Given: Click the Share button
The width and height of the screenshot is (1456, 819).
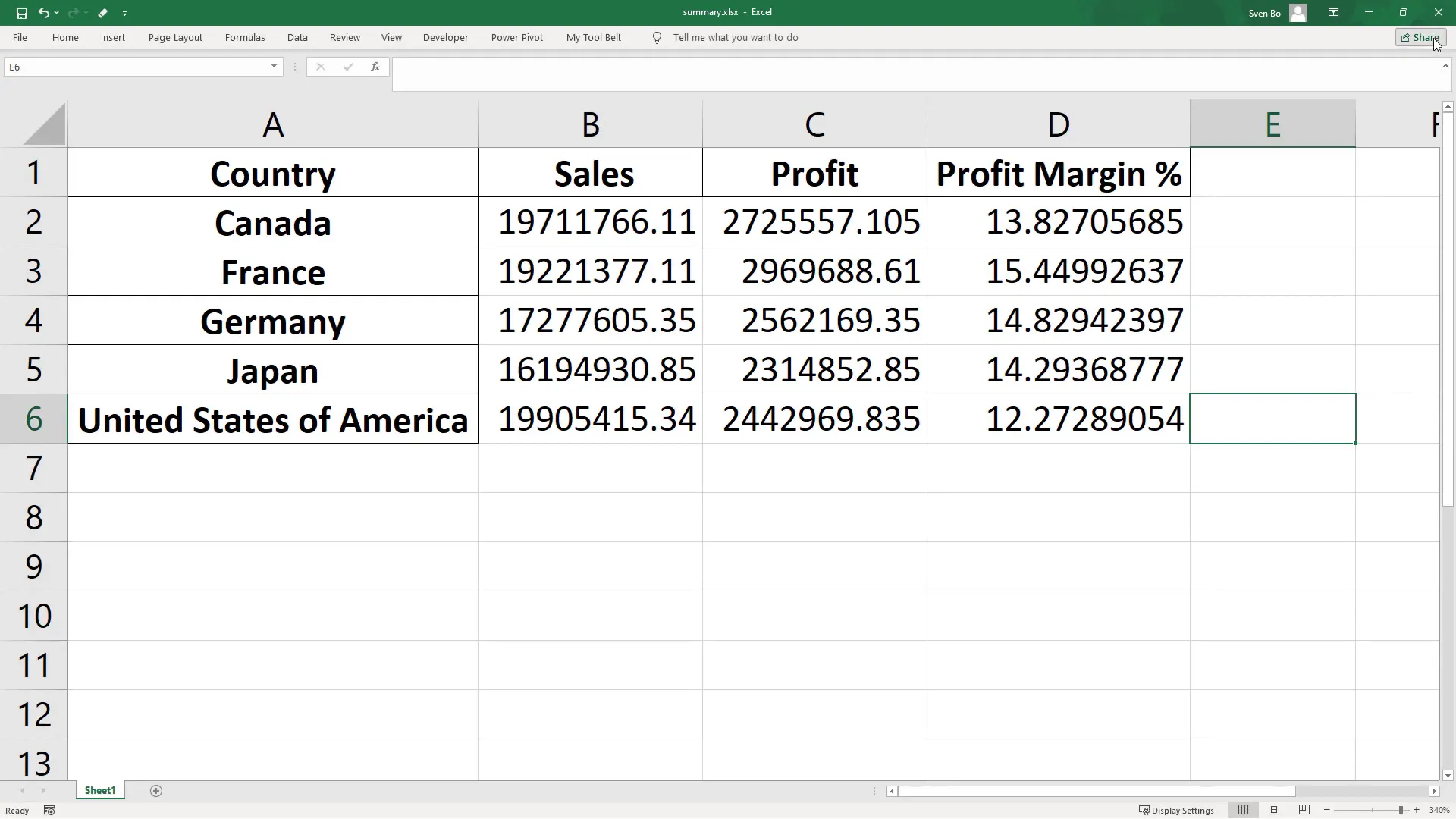Looking at the screenshot, I should point(1420,37).
